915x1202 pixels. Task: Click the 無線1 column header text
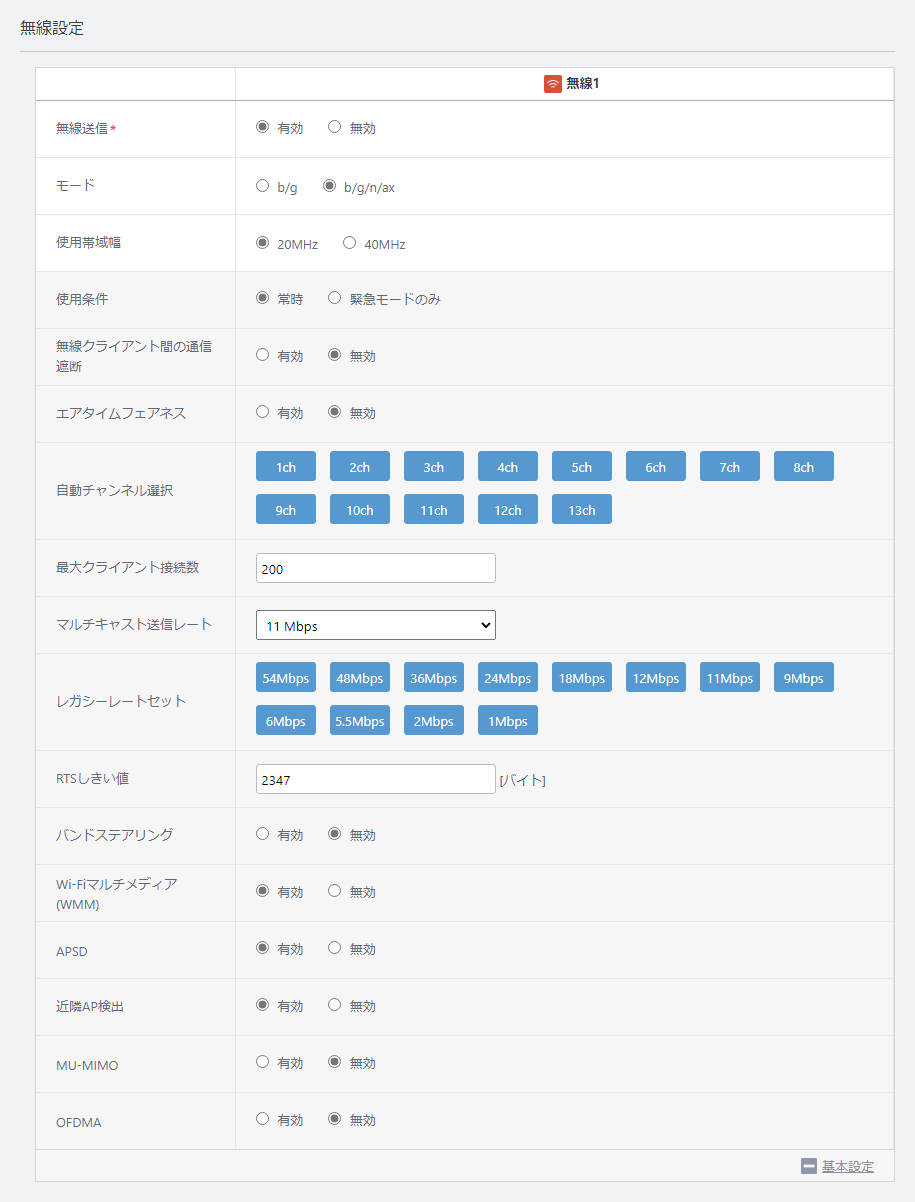[x=582, y=84]
